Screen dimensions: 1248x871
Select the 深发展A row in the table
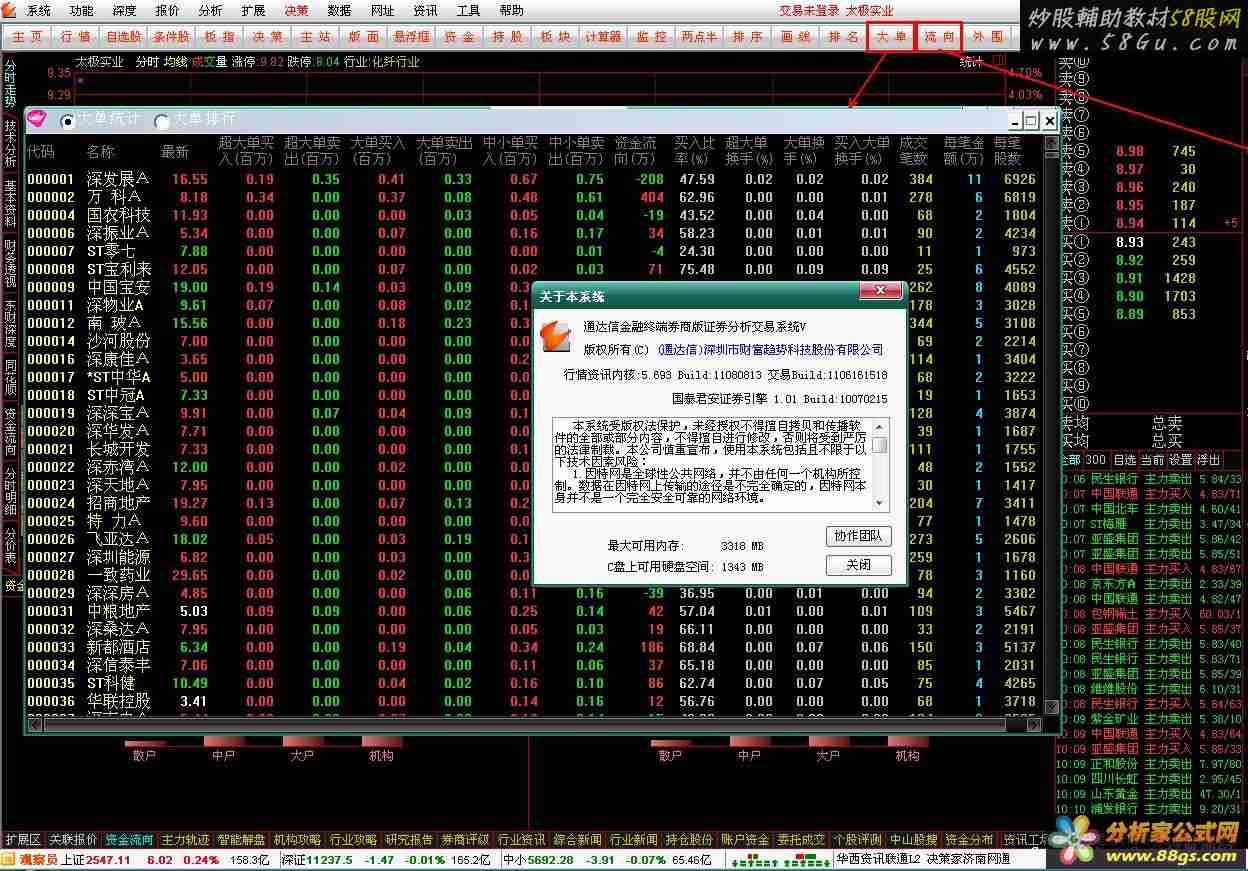tap(534, 179)
